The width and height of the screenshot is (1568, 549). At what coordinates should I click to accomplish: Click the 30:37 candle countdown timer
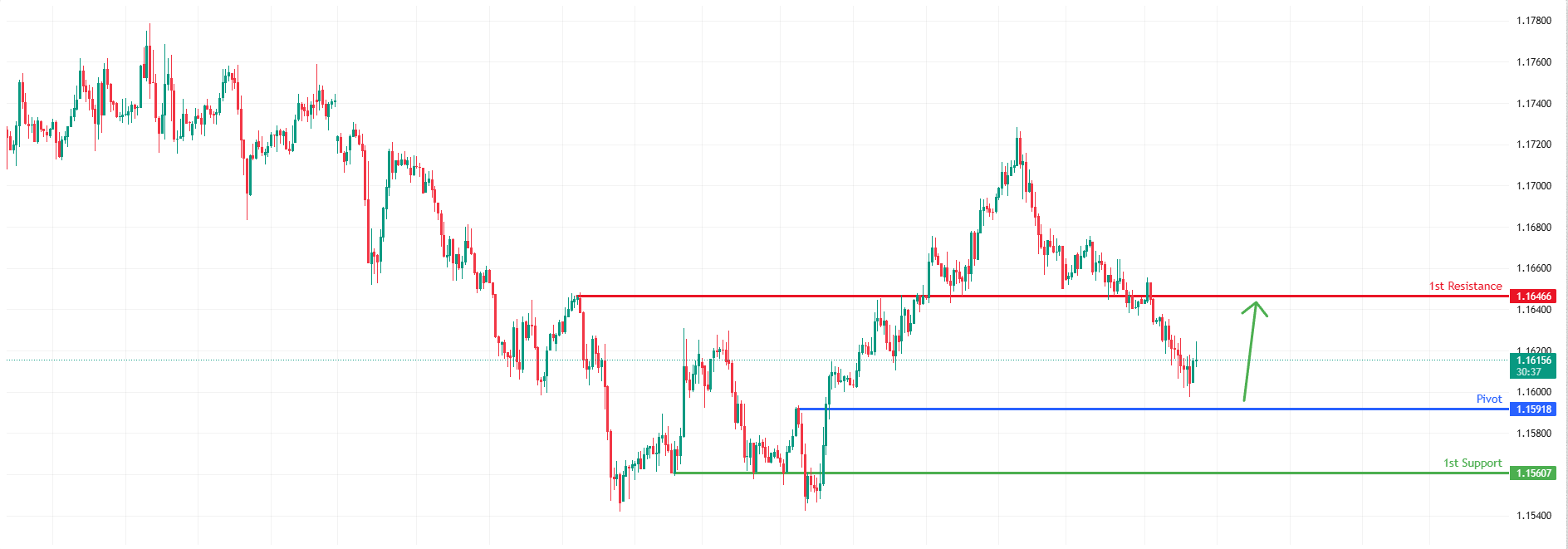click(1528, 372)
